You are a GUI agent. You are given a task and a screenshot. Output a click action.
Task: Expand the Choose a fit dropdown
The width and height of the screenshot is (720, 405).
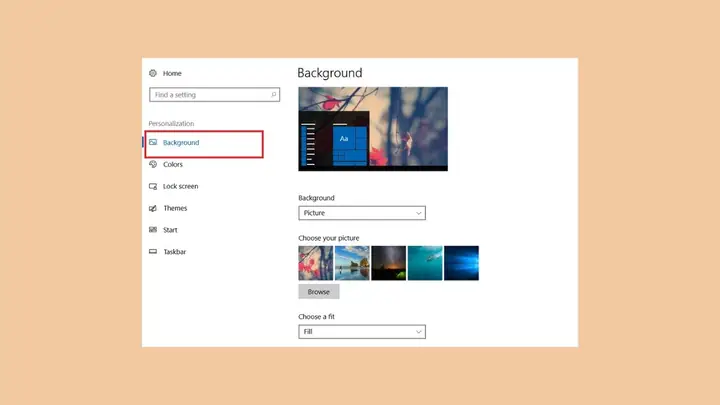(x=362, y=332)
